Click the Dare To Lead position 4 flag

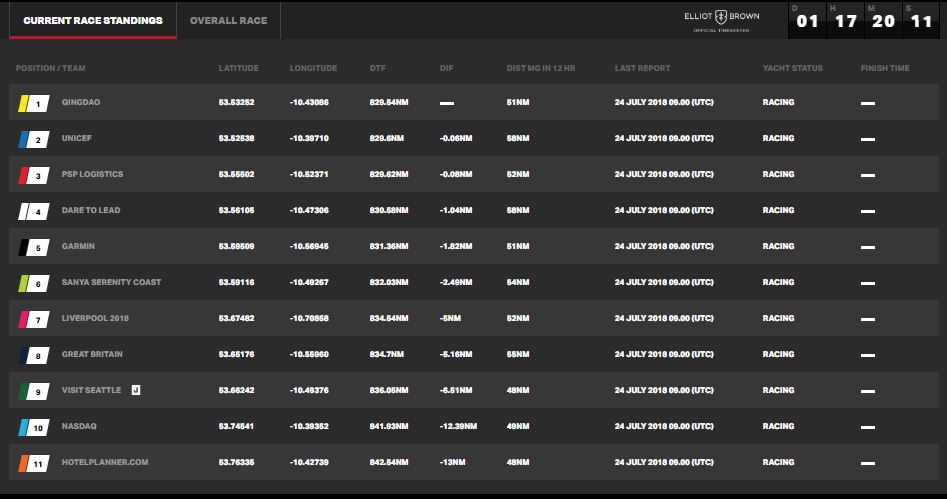[x=34, y=211]
